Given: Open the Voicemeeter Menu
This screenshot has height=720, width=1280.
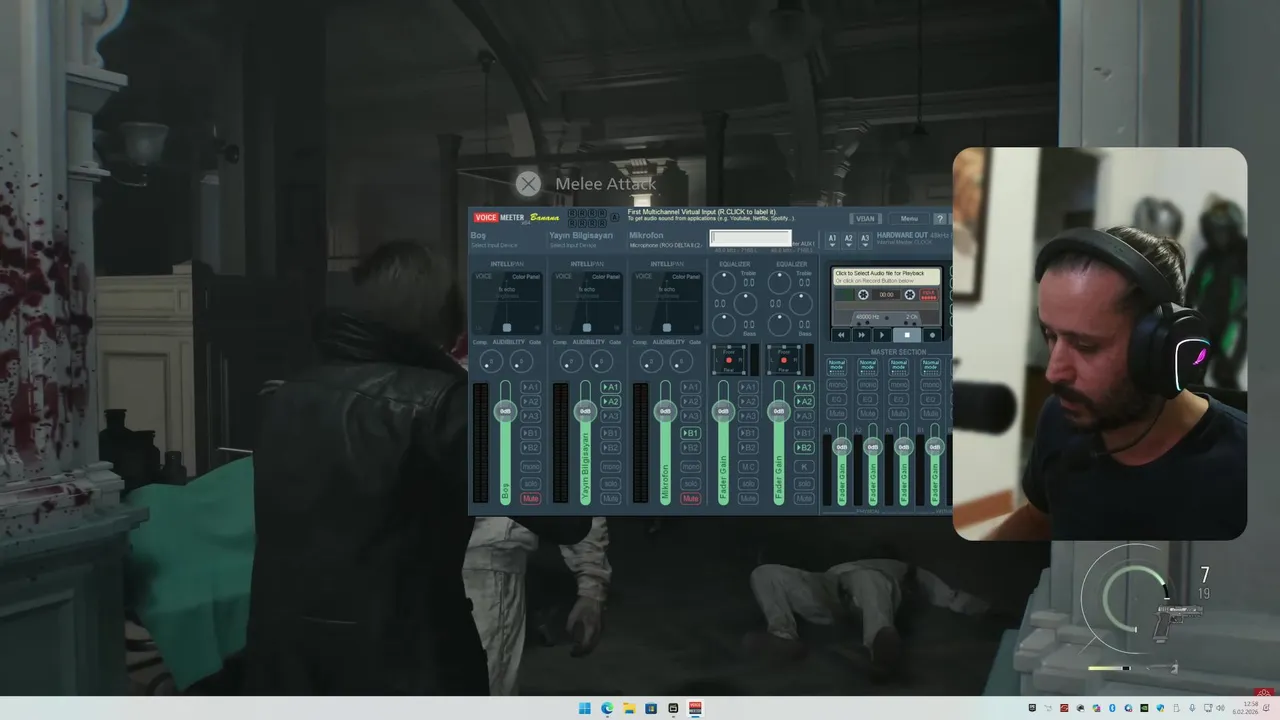Looking at the screenshot, I should point(909,218).
